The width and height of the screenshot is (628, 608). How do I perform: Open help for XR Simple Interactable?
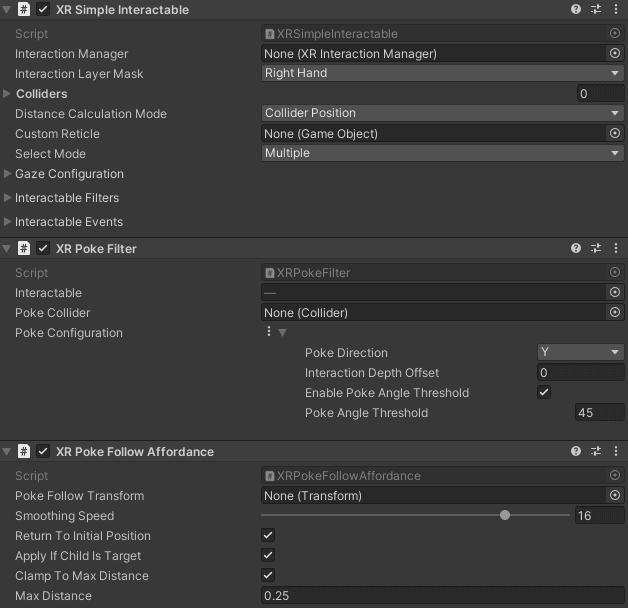[x=576, y=9]
